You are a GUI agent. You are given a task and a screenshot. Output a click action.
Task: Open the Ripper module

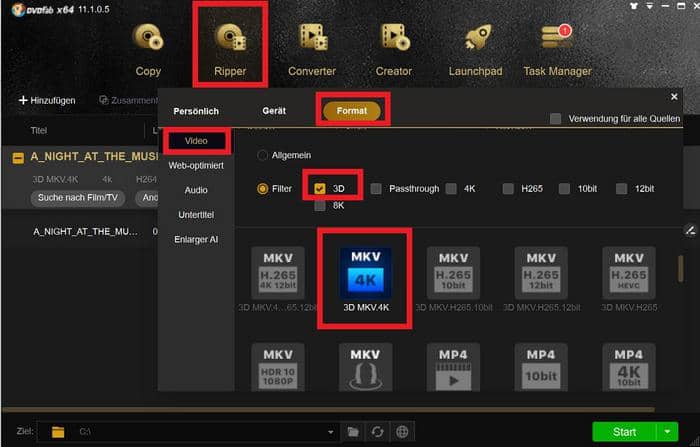pos(230,50)
